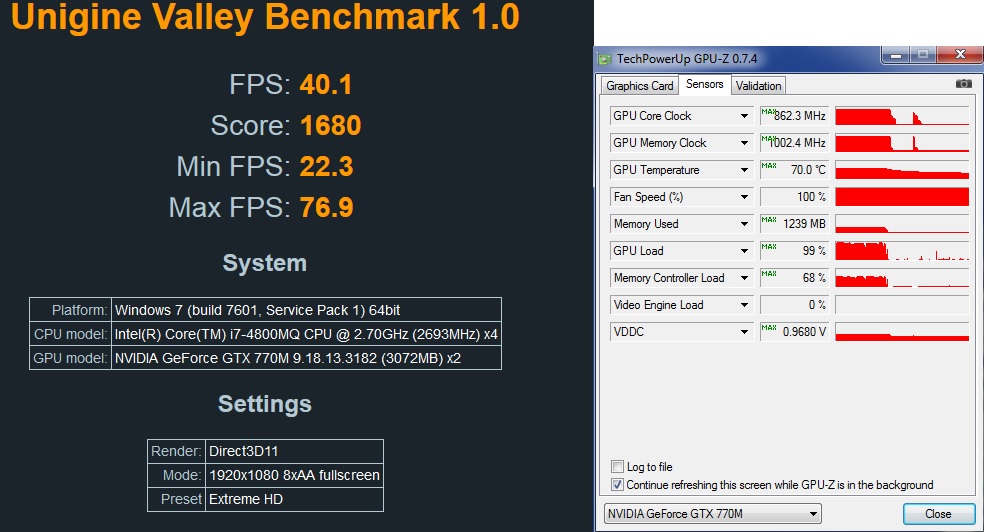The image size is (984, 532).
Task: Click the 0.9680 V VDDC value
Action: pos(794,332)
